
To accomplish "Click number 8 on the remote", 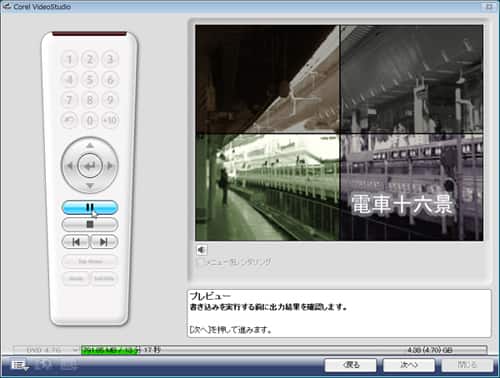I will pos(90,100).
